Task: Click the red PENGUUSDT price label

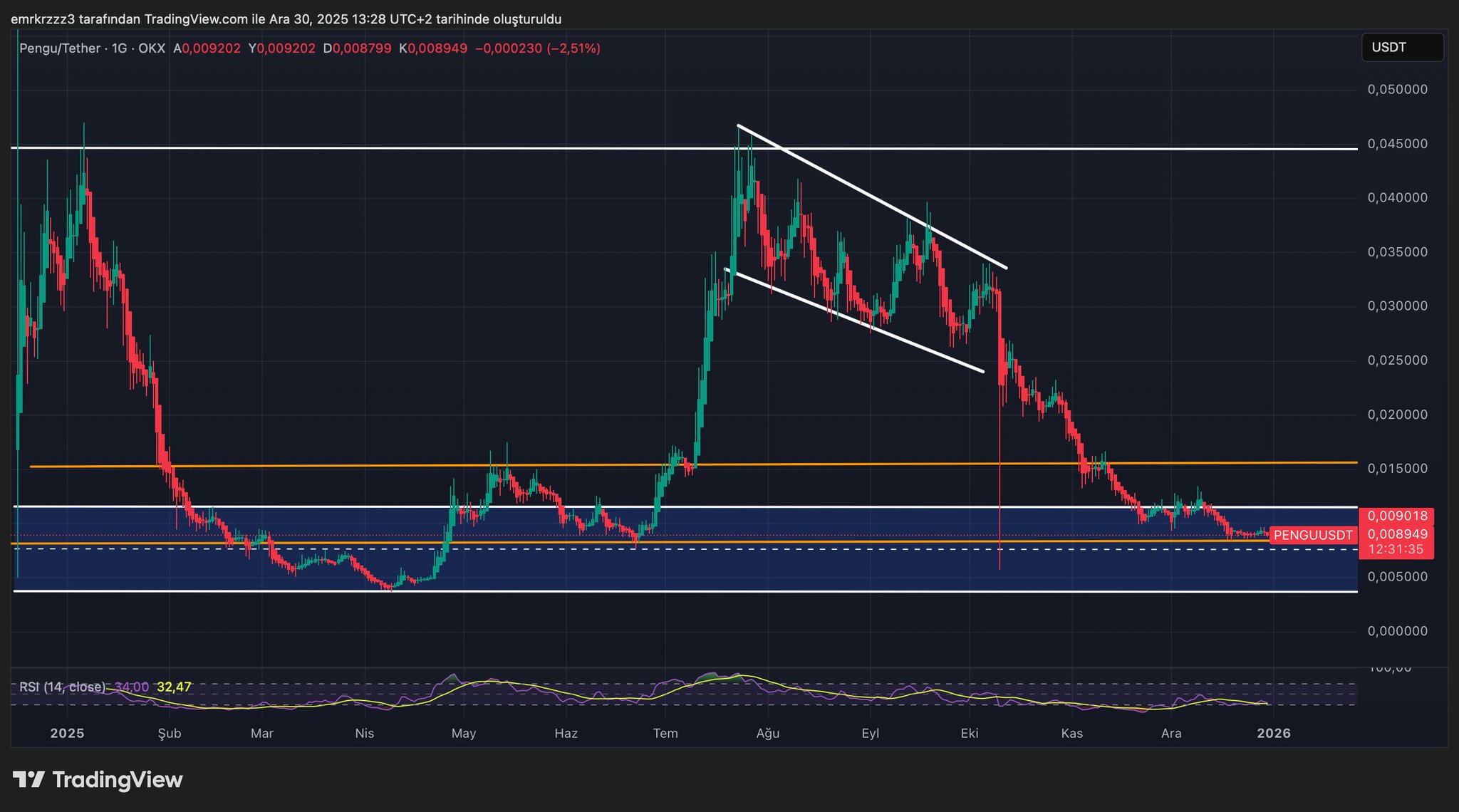Action: coord(1312,535)
